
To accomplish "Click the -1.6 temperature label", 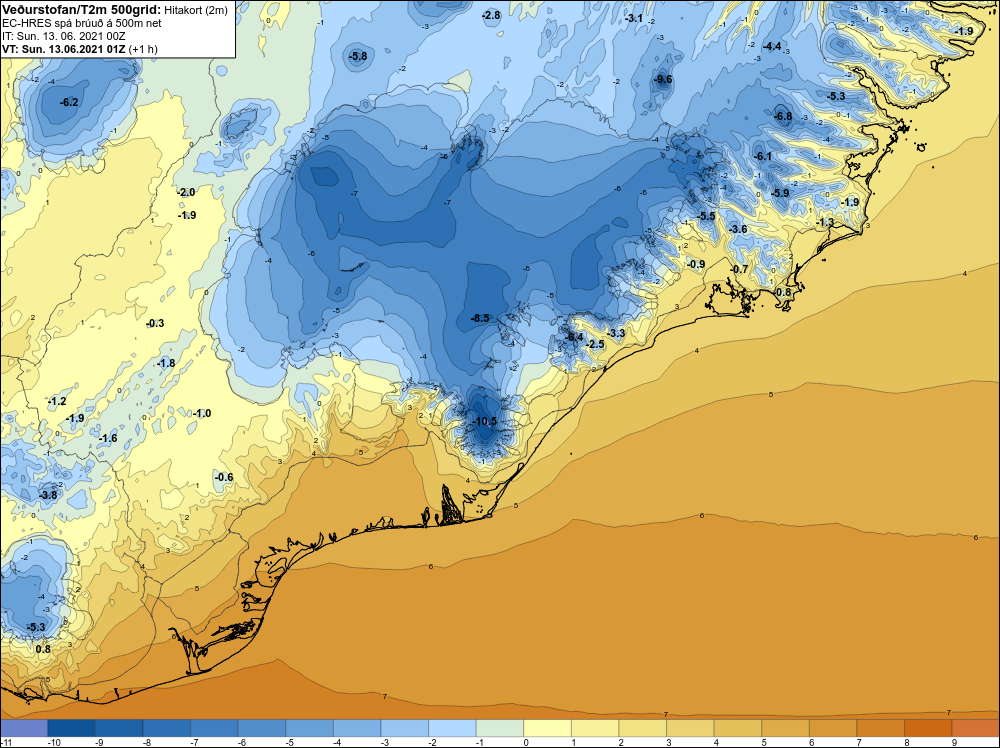I will pos(108,438).
